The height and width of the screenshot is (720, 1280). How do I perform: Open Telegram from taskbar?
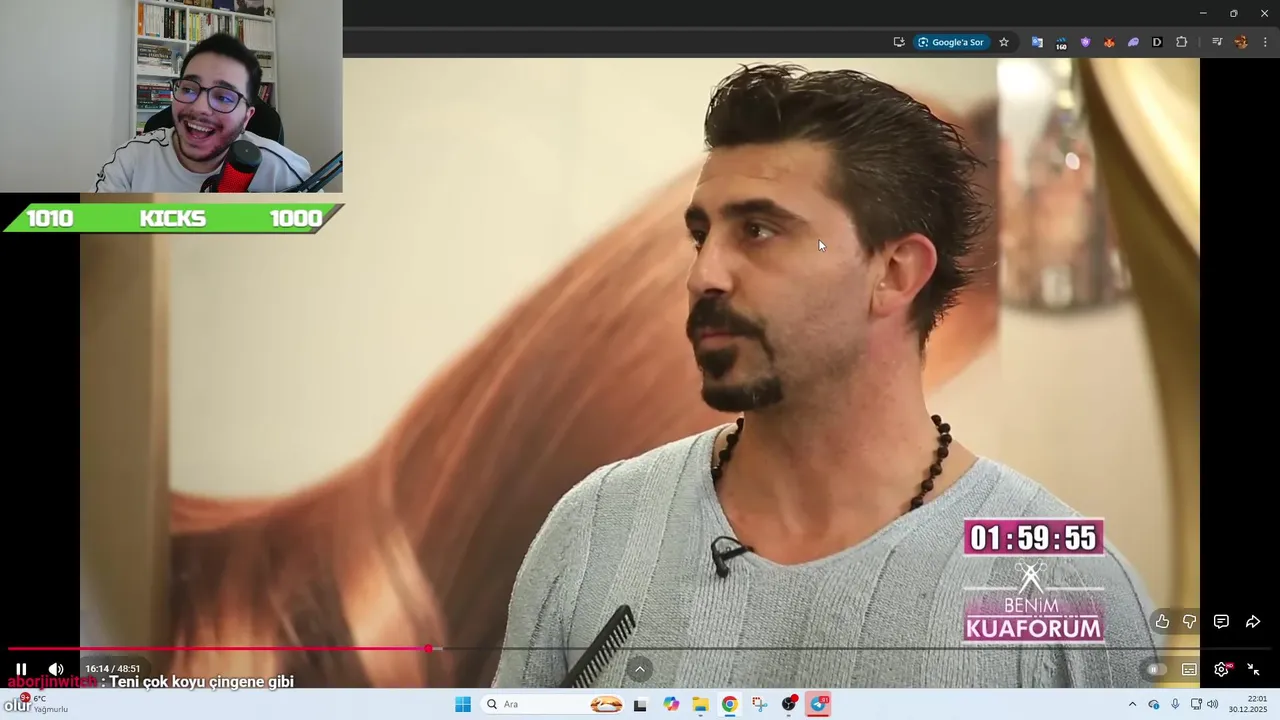click(819, 704)
